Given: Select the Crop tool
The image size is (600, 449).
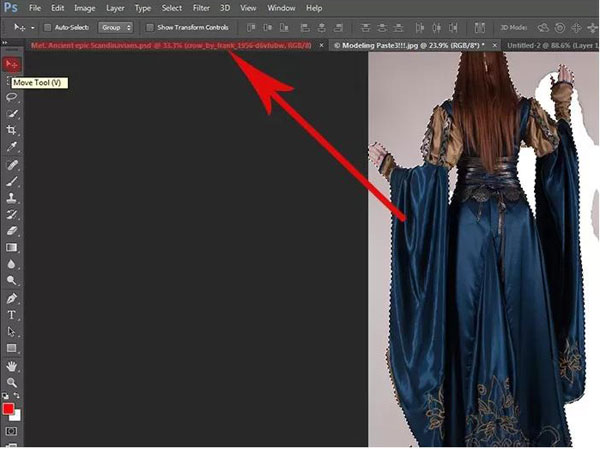Looking at the screenshot, I should pyautogui.click(x=11, y=130).
